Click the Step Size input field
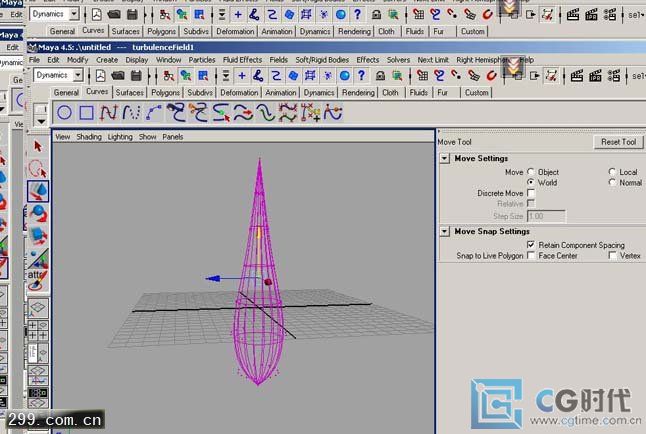The width and height of the screenshot is (646, 434). (x=546, y=216)
